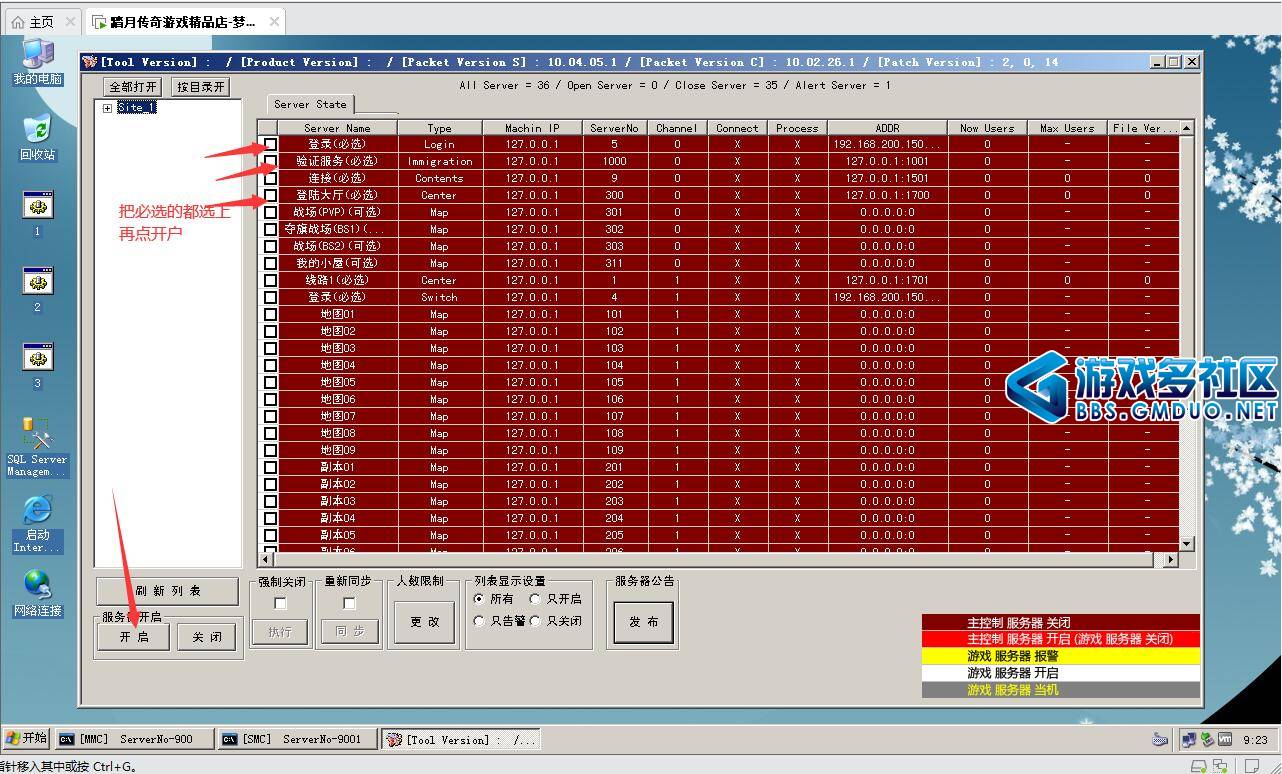
Task: Select the ServerNo 1000 cell
Action: click(x=614, y=161)
